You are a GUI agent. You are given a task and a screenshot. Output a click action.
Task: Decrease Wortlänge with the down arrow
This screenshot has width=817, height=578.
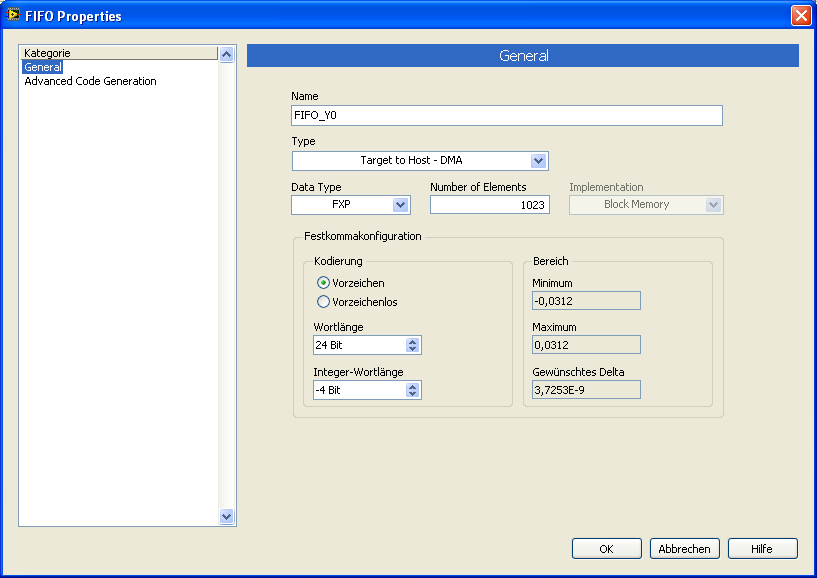click(x=412, y=349)
